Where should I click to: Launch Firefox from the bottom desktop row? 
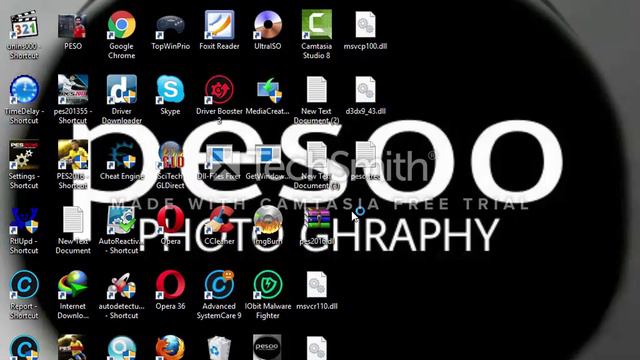pos(170,348)
